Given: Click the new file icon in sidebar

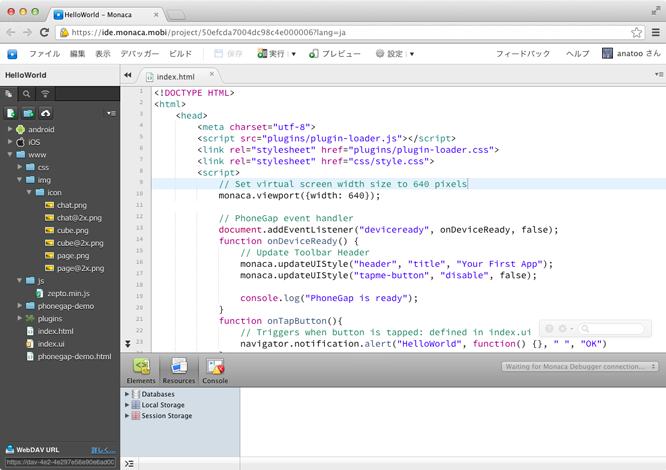Looking at the screenshot, I should coord(10,113).
